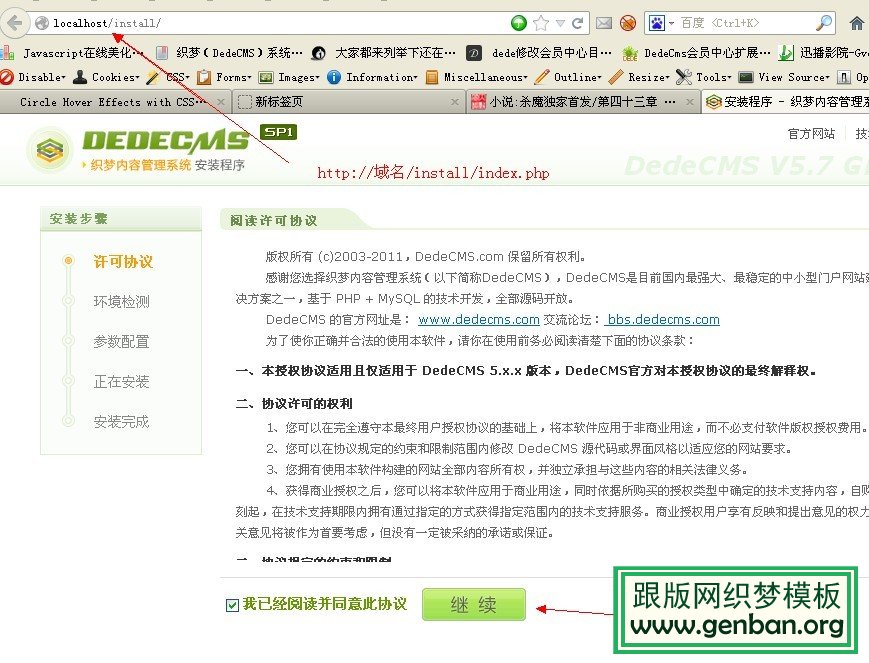Open the 迅播影院 bookmark
This screenshot has height=663, width=869.
point(824,53)
